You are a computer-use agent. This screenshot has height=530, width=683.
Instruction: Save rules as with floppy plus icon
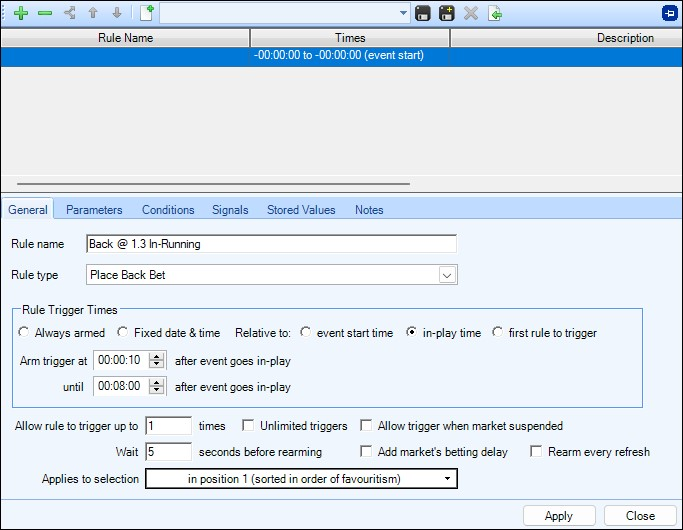click(446, 13)
